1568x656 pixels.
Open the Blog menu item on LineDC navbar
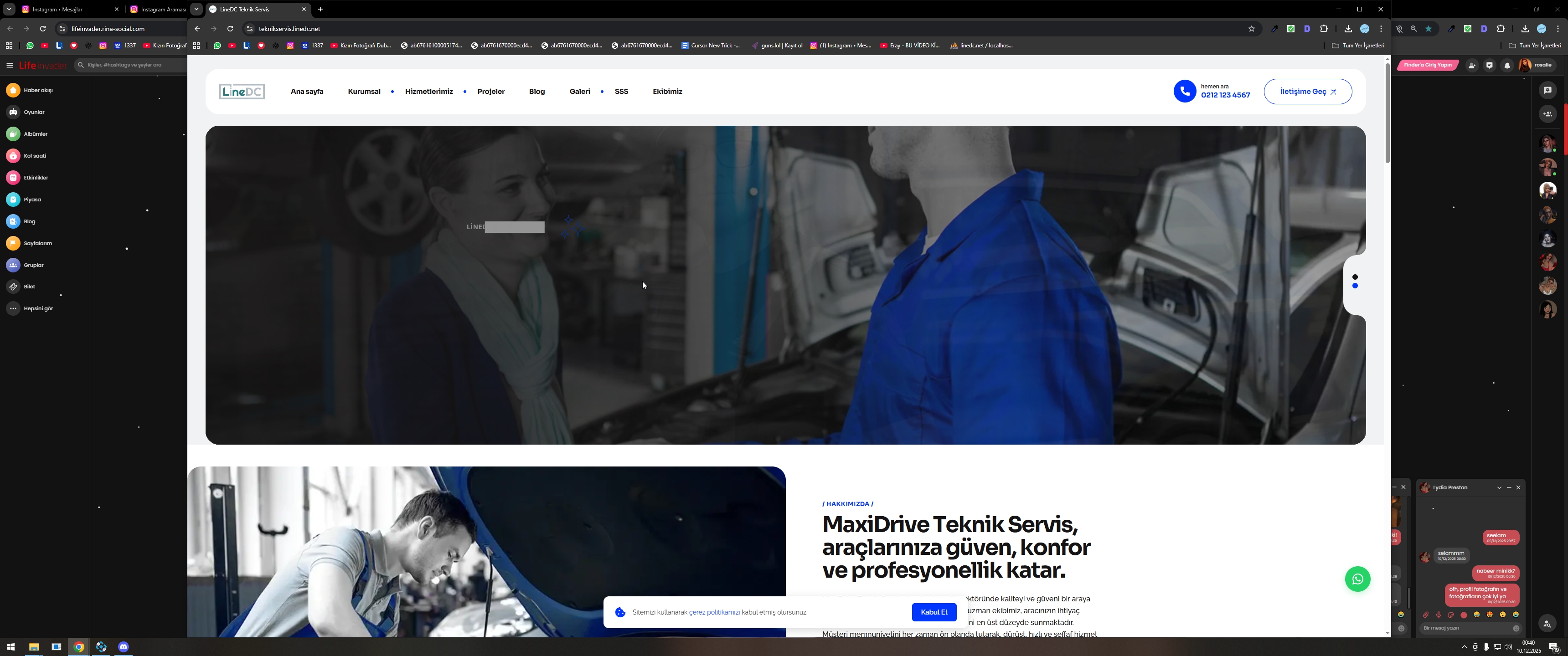(x=536, y=91)
